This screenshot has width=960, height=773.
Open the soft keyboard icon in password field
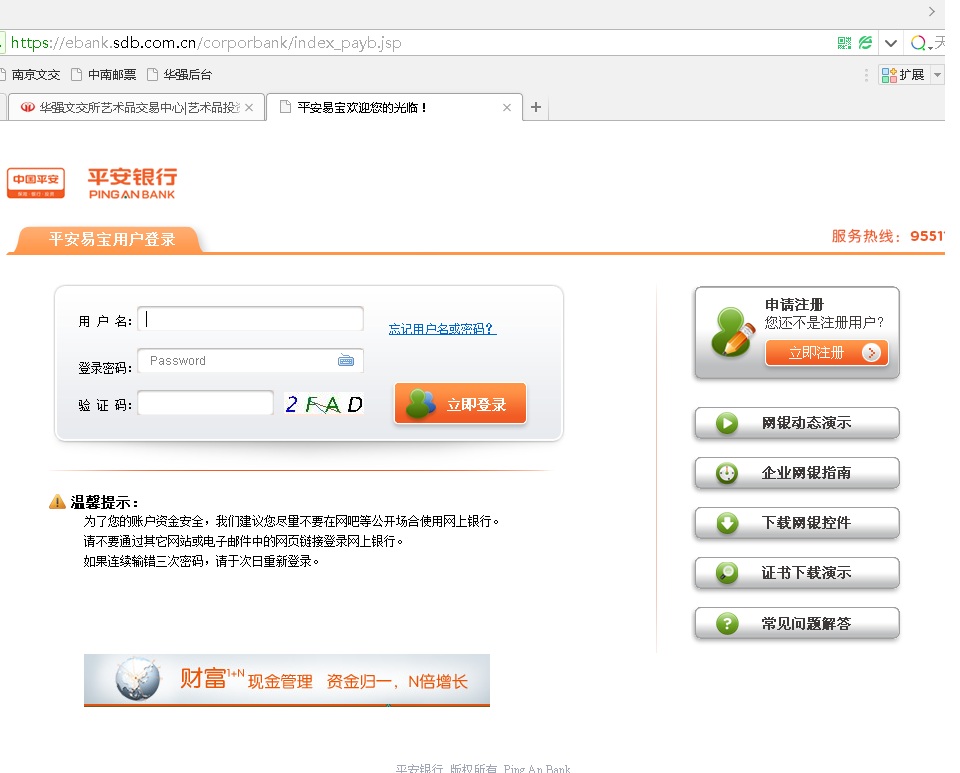pos(346,360)
